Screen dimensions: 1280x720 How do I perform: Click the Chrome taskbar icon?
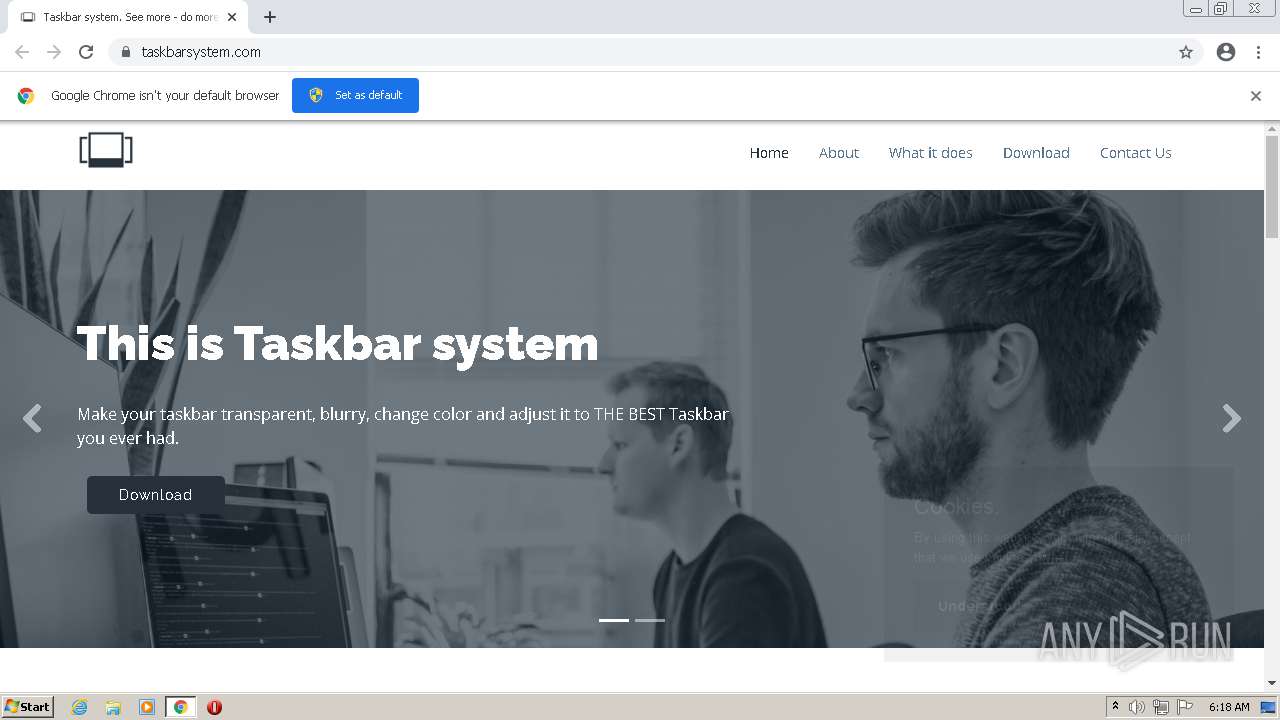coord(180,707)
